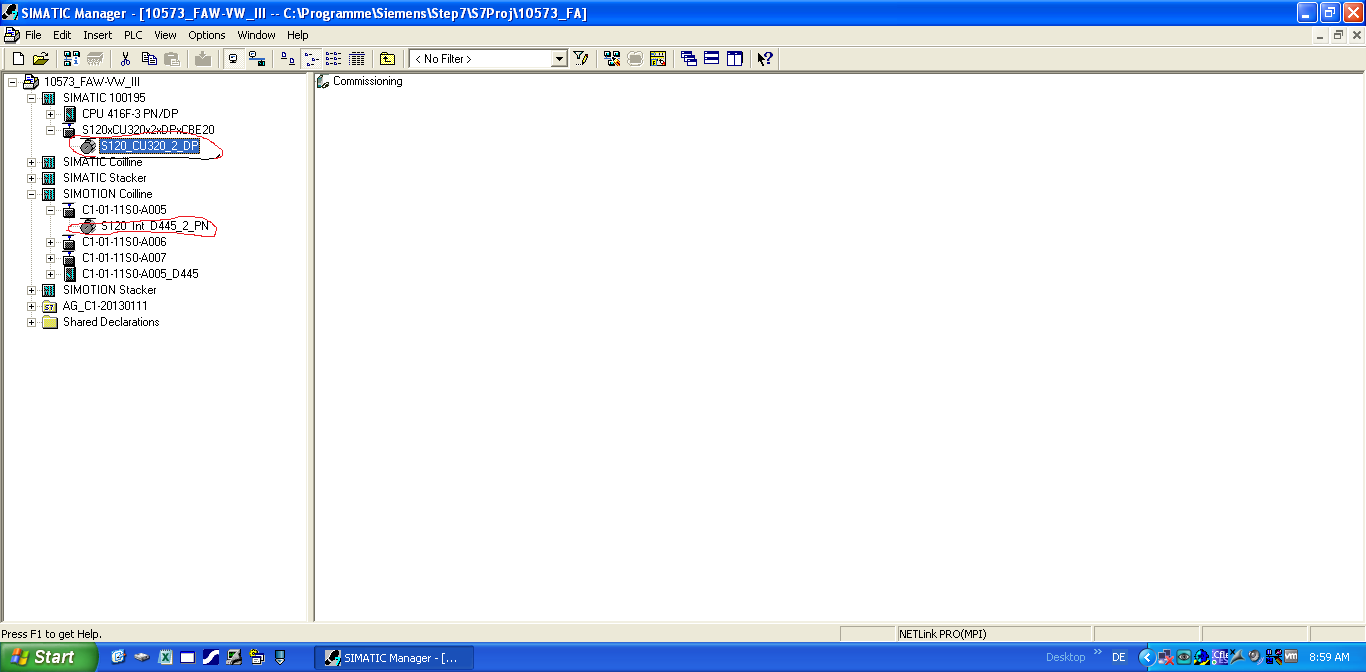Click the filter funnel icon

(580, 59)
